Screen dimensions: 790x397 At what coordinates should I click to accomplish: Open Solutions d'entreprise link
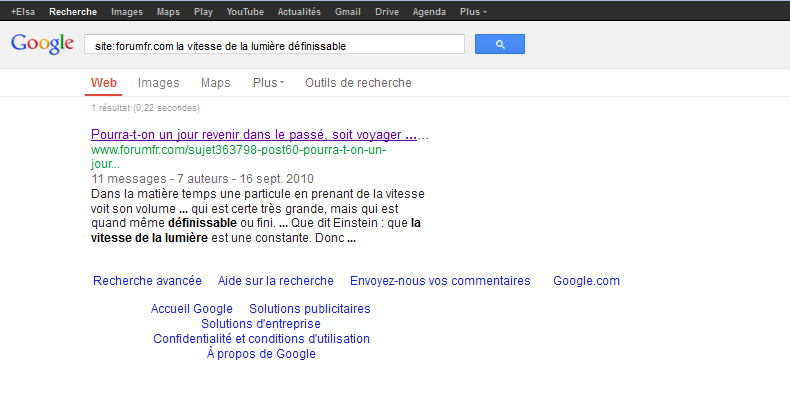(x=261, y=324)
